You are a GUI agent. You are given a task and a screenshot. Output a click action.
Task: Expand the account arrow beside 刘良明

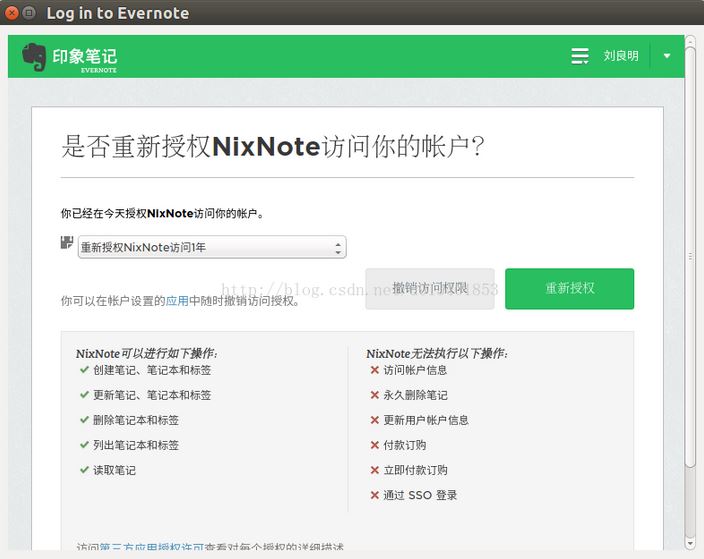click(x=667, y=56)
